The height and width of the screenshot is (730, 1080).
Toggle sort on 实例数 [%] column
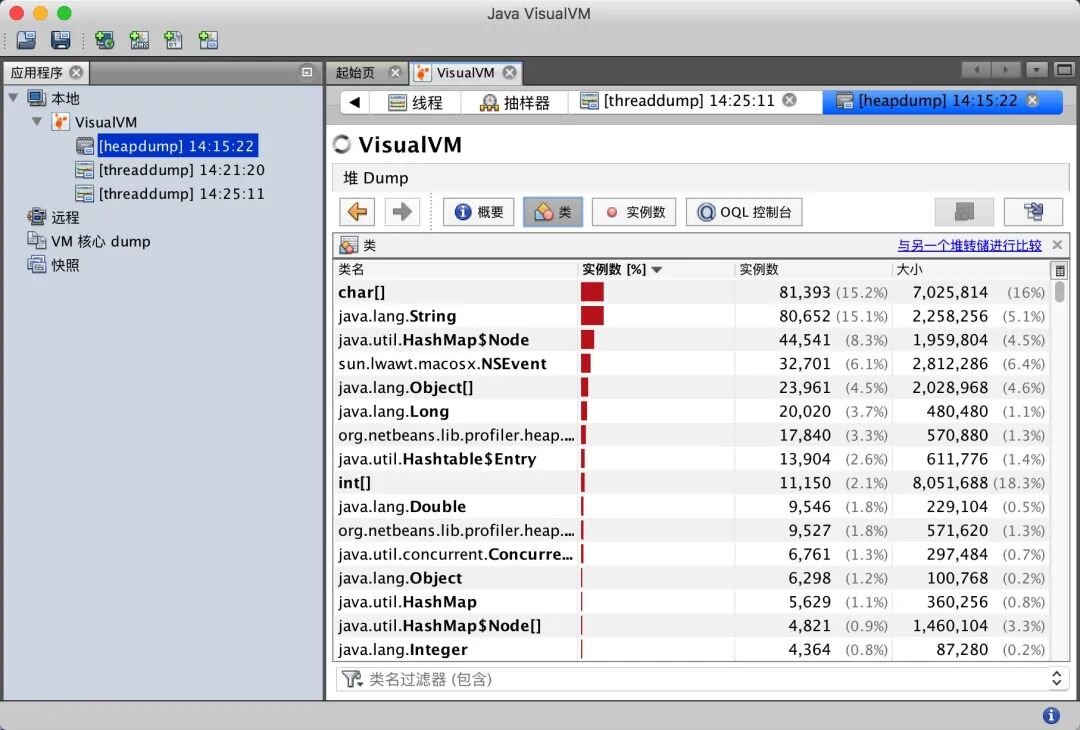(655, 269)
